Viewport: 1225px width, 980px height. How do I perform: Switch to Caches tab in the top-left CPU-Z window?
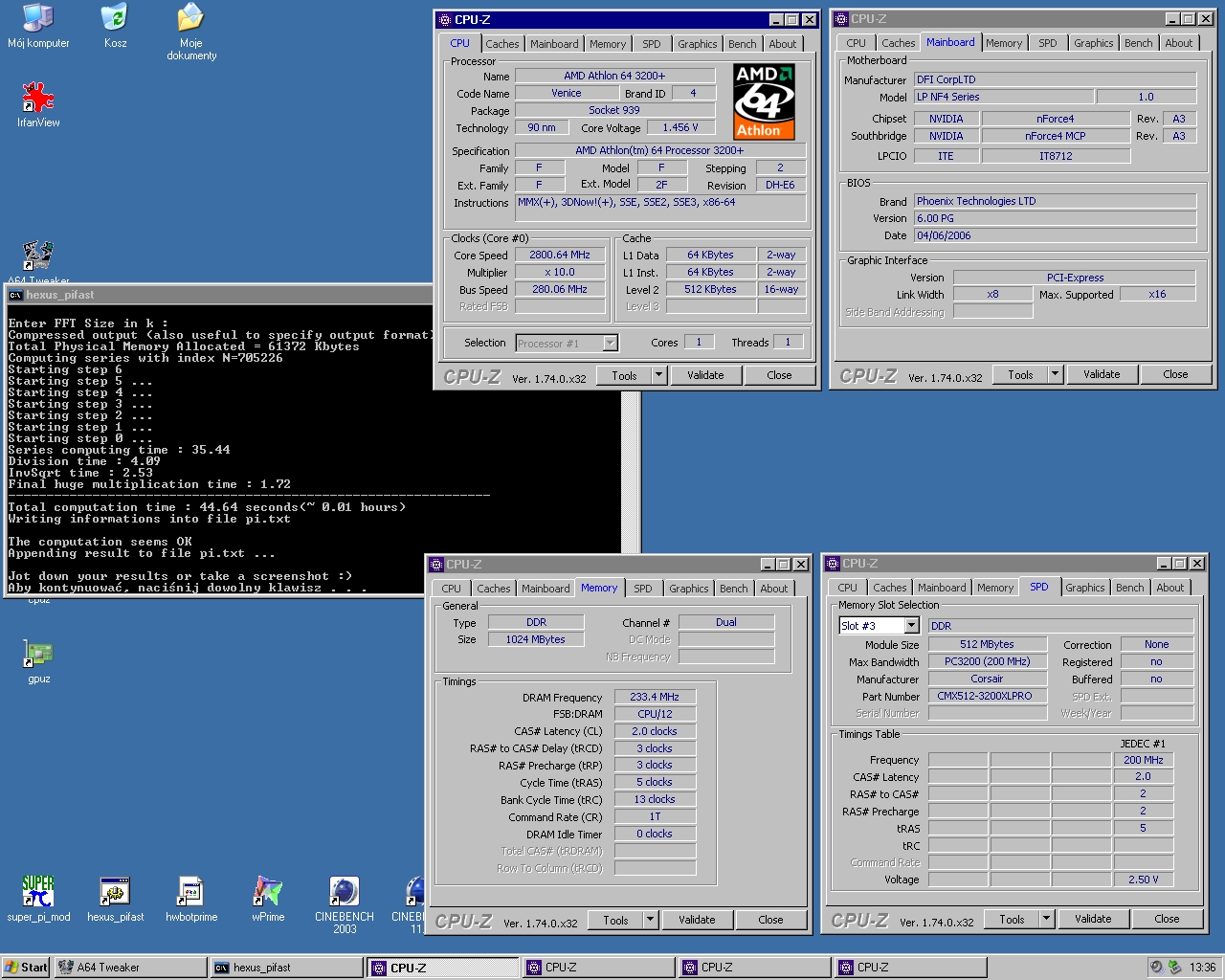click(501, 44)
